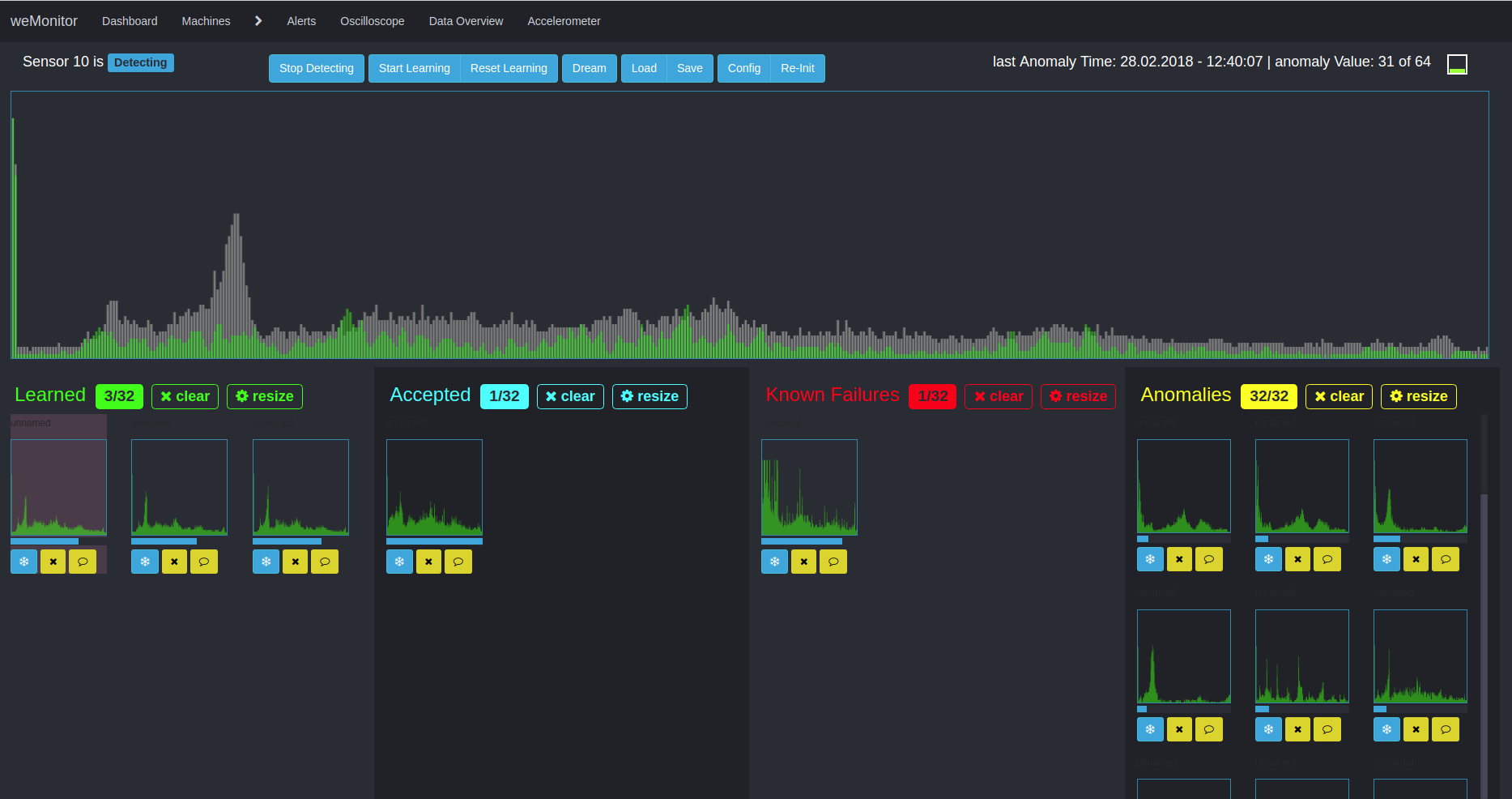Delete the first Learned pattern (x icon)
The image size is (1512, 799).
tap(53, 562)
